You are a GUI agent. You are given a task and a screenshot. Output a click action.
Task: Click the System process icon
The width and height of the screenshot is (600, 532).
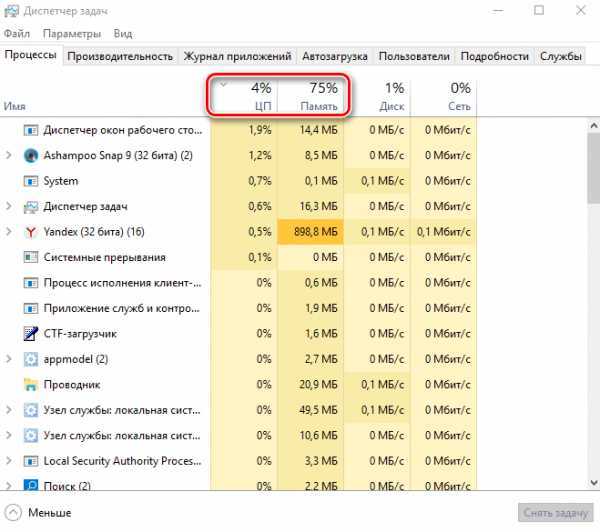click(x=31, y=181)
